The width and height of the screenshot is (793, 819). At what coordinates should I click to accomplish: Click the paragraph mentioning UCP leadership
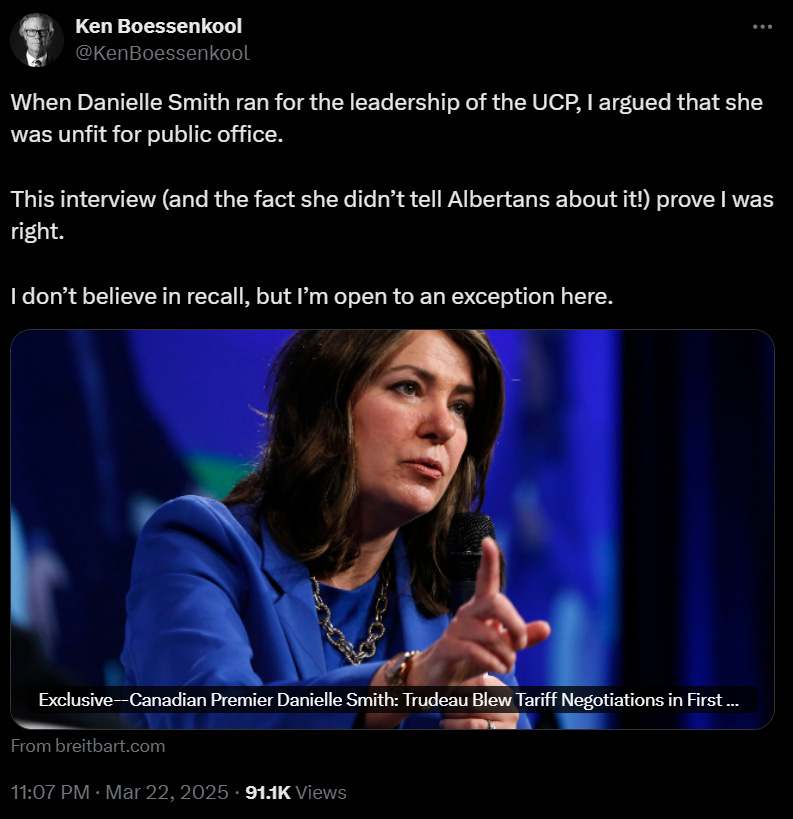(x=387, y=119)
